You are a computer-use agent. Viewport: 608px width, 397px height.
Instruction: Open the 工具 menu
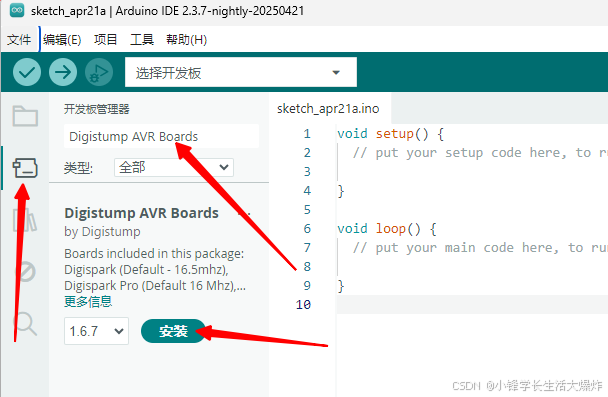point(142,40)
